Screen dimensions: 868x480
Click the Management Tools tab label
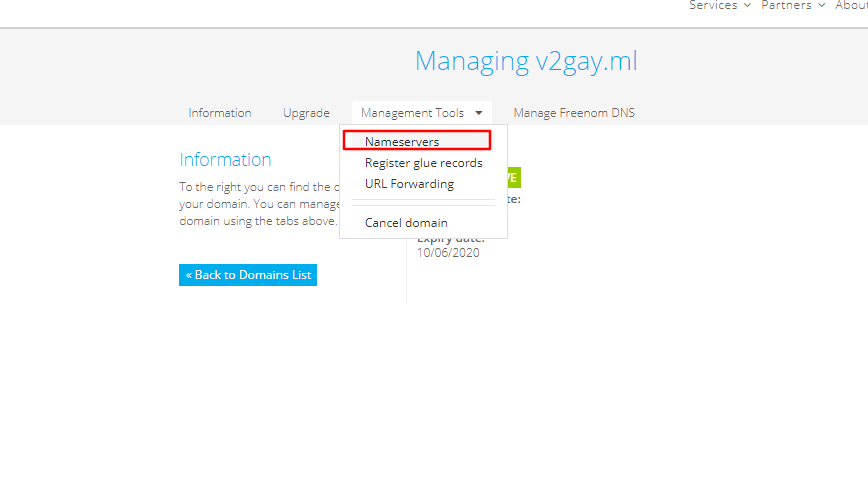412,113
